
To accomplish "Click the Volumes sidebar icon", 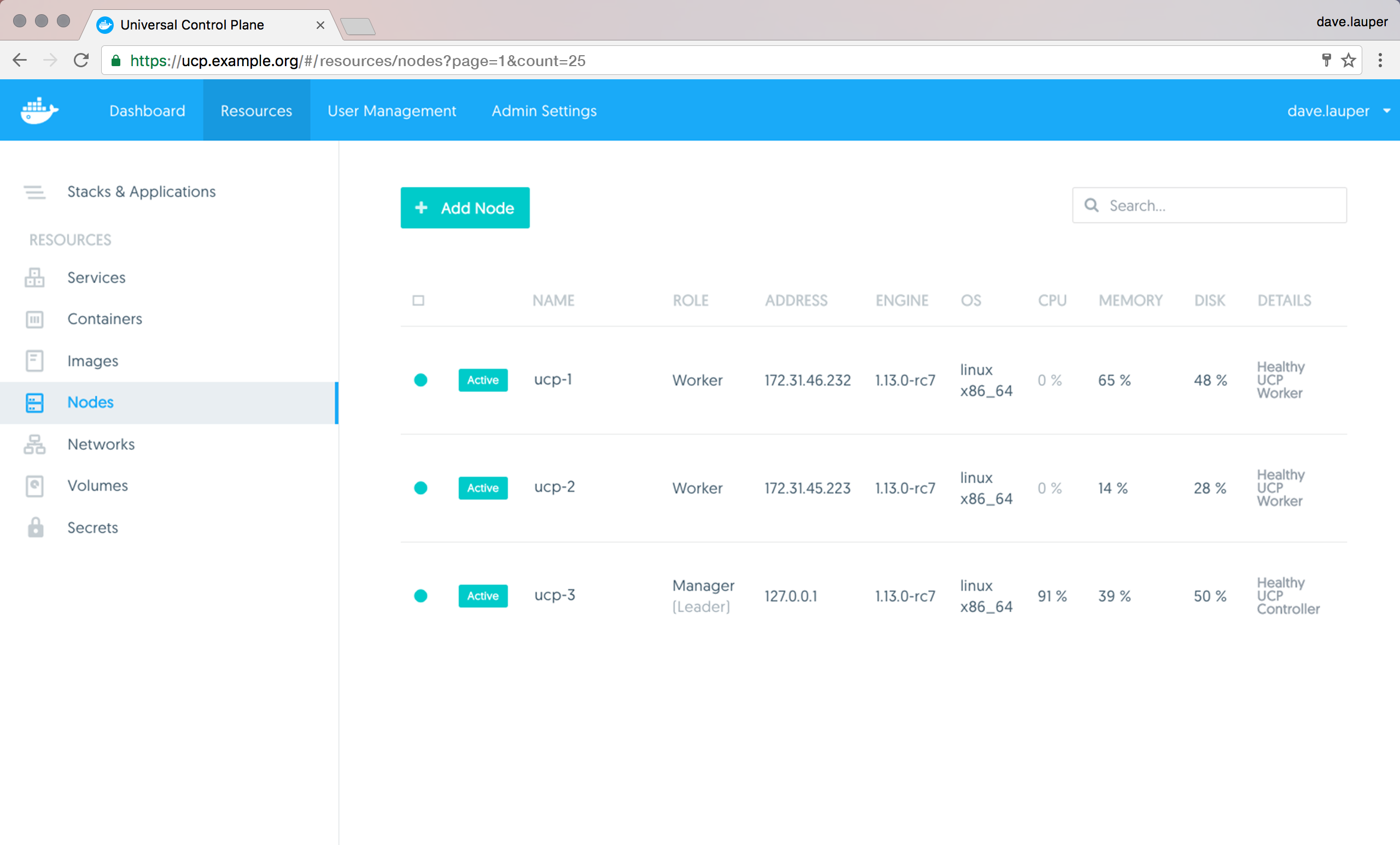I will (34, 486).
